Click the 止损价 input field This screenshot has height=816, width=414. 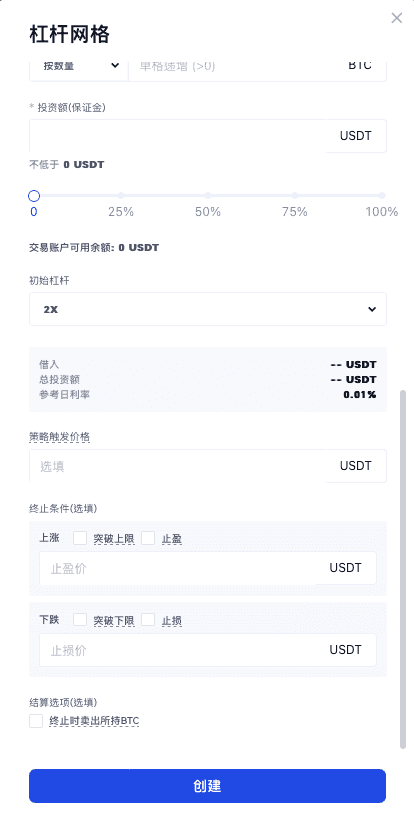[x=177, y=650]
